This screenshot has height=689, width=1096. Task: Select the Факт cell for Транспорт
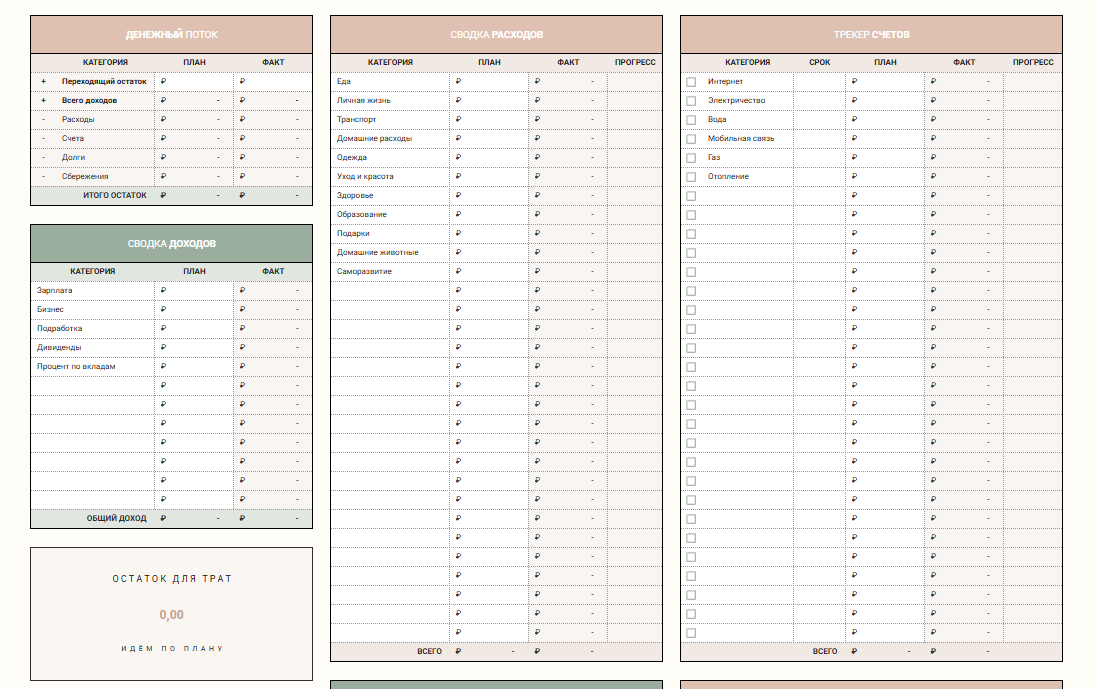click(568, 120)
